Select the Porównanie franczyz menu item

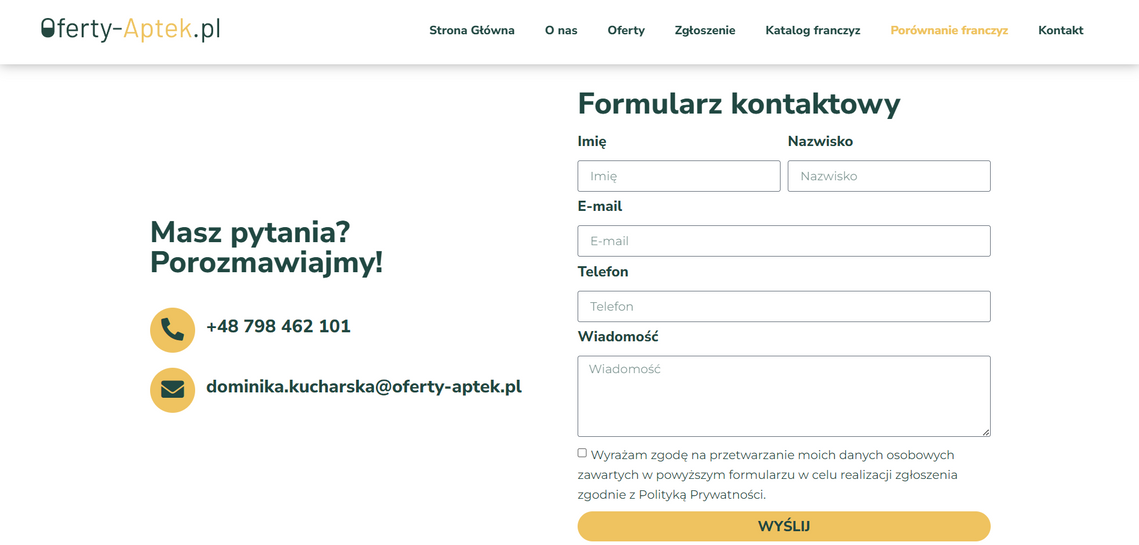click(949, 30)
